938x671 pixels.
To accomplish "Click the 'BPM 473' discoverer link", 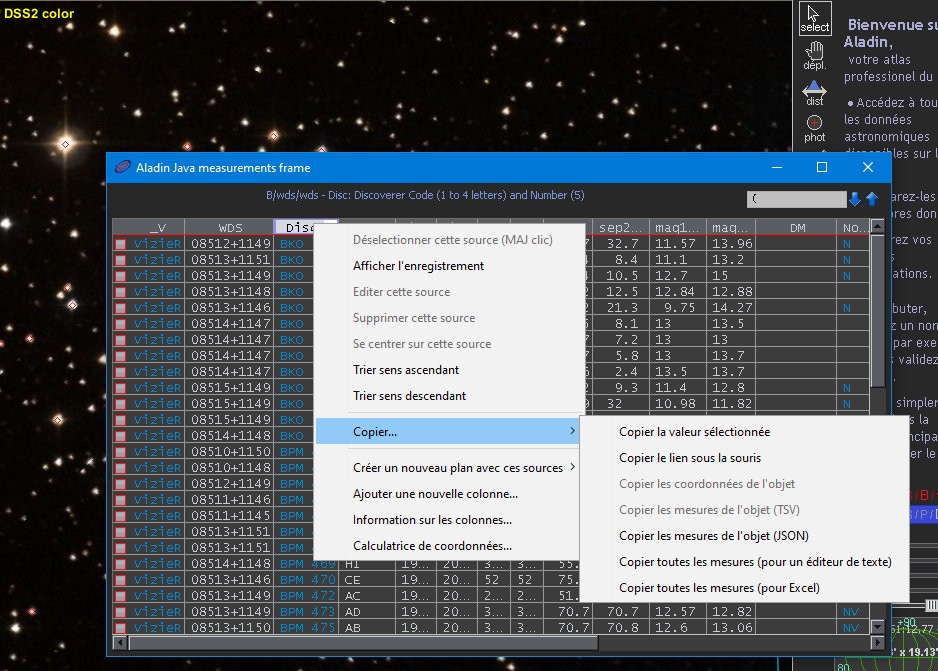I will [307, 612].
